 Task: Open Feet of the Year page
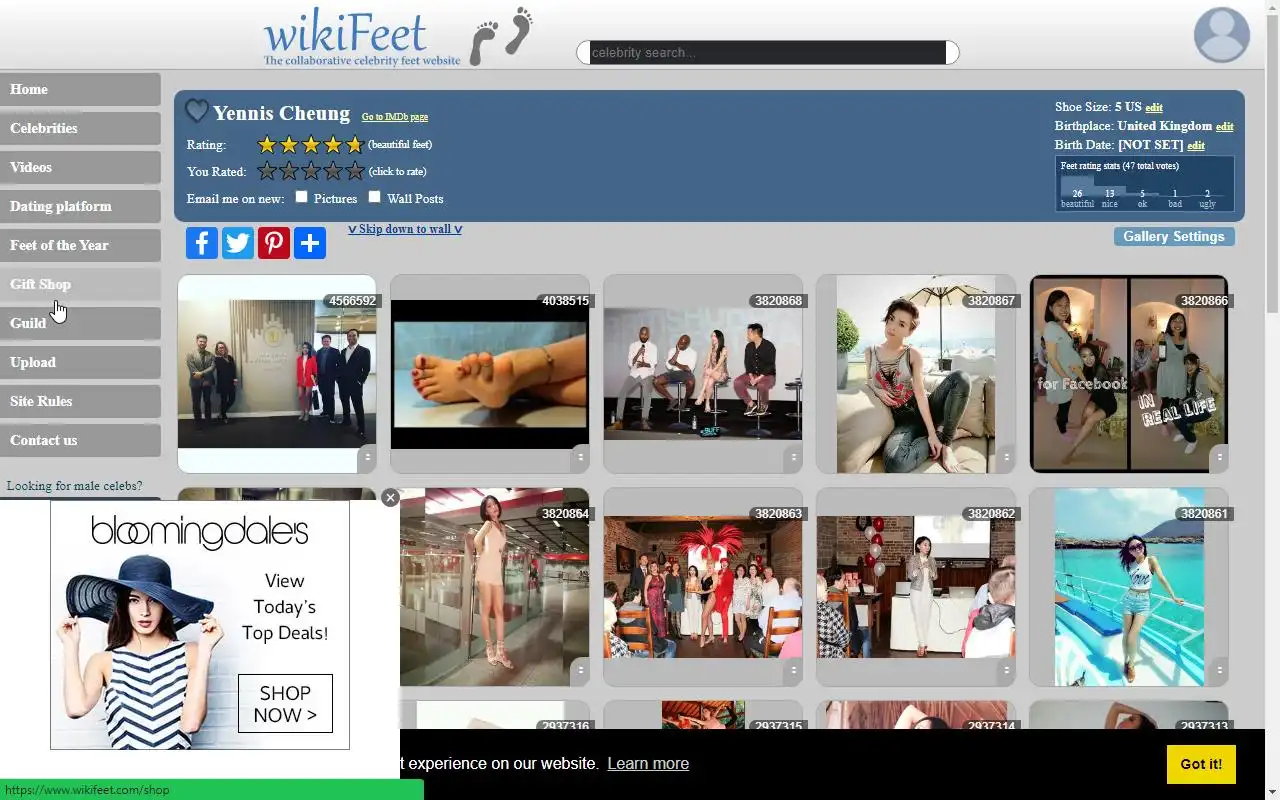[80, 245]
